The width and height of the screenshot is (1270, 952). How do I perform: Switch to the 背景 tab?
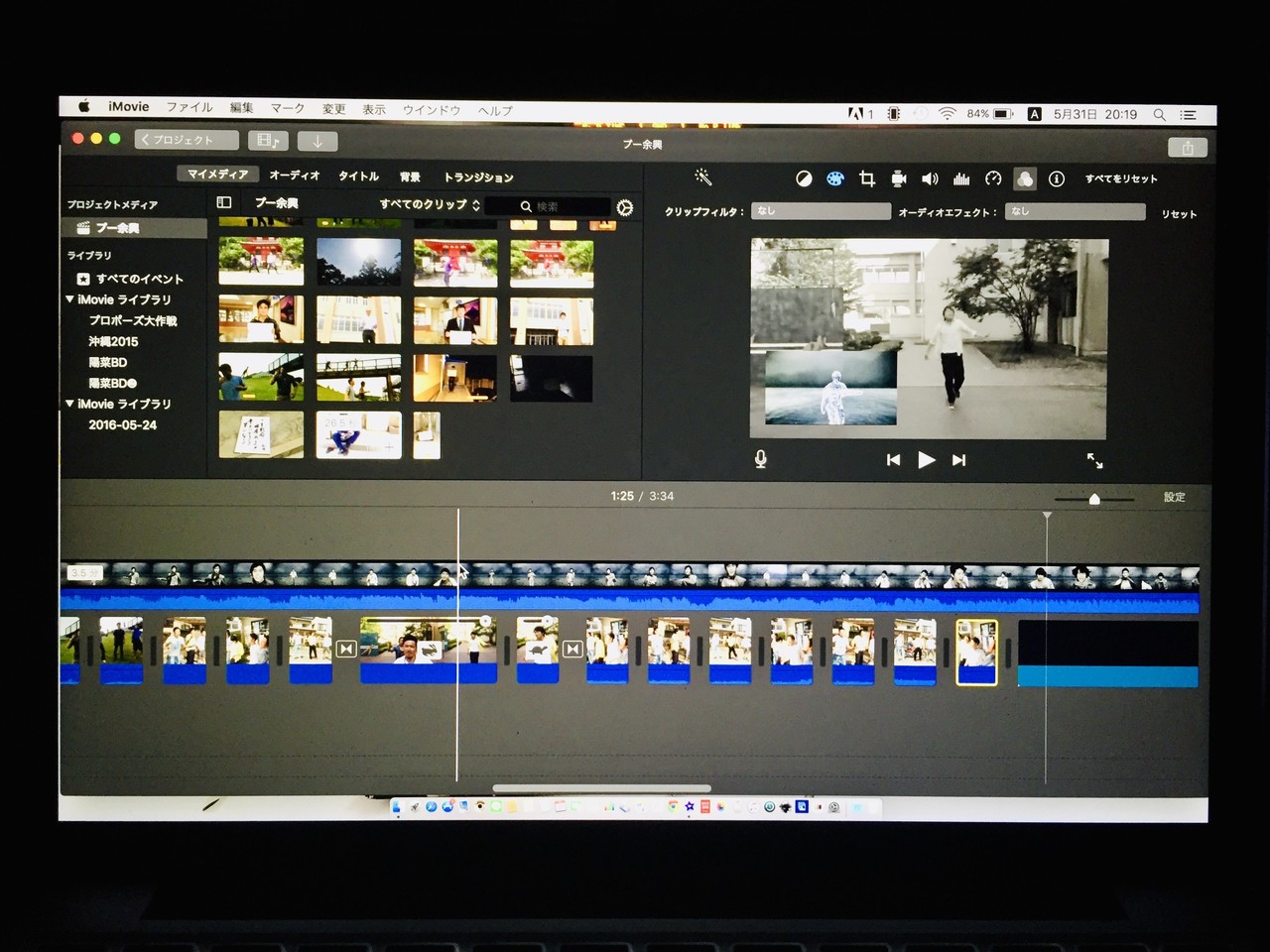[x=410, y=178]
